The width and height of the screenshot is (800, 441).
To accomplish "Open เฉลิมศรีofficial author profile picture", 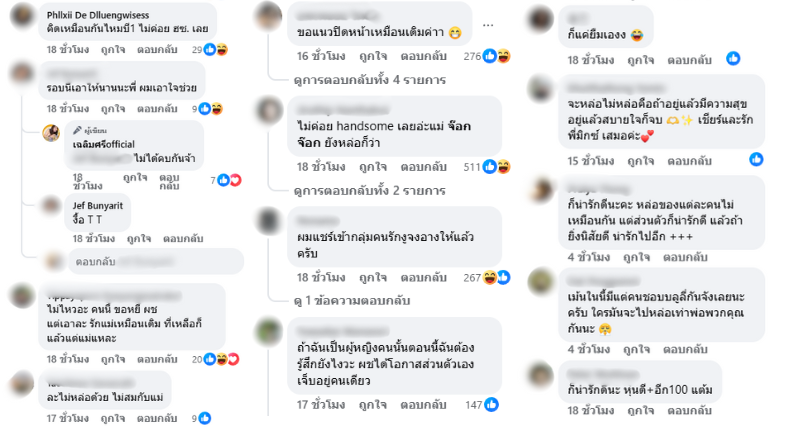I will 51,133.
